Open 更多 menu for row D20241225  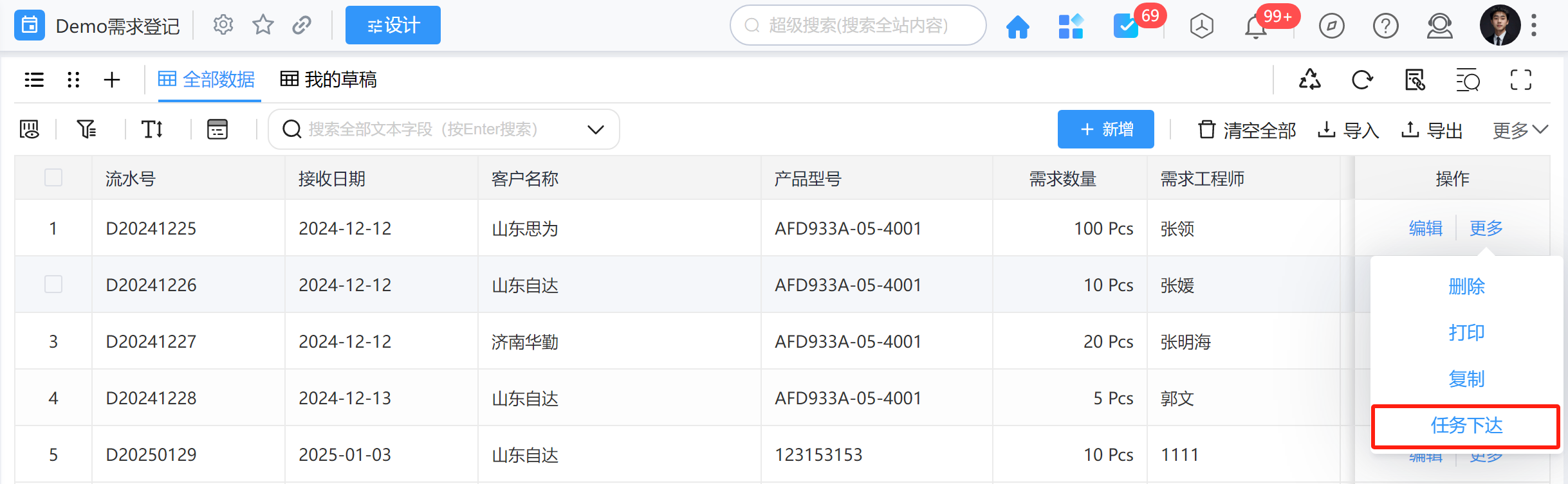pyautogui.click(x=1486, y=228)
